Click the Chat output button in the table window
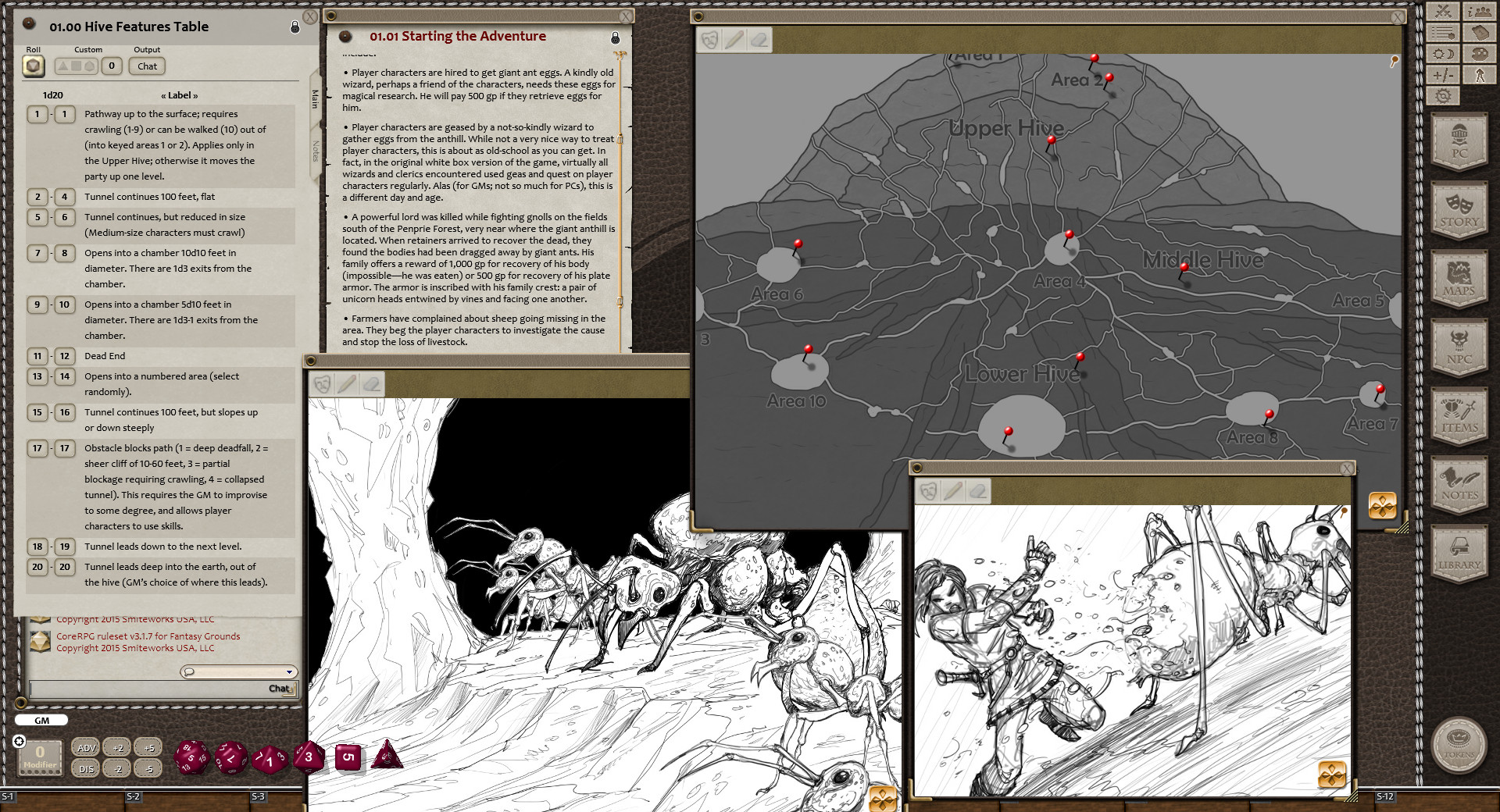 click(x=147, y=66)
